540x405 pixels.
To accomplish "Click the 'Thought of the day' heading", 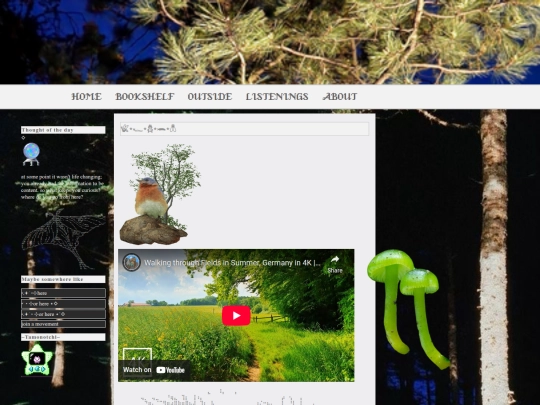I will pos(63,130).
